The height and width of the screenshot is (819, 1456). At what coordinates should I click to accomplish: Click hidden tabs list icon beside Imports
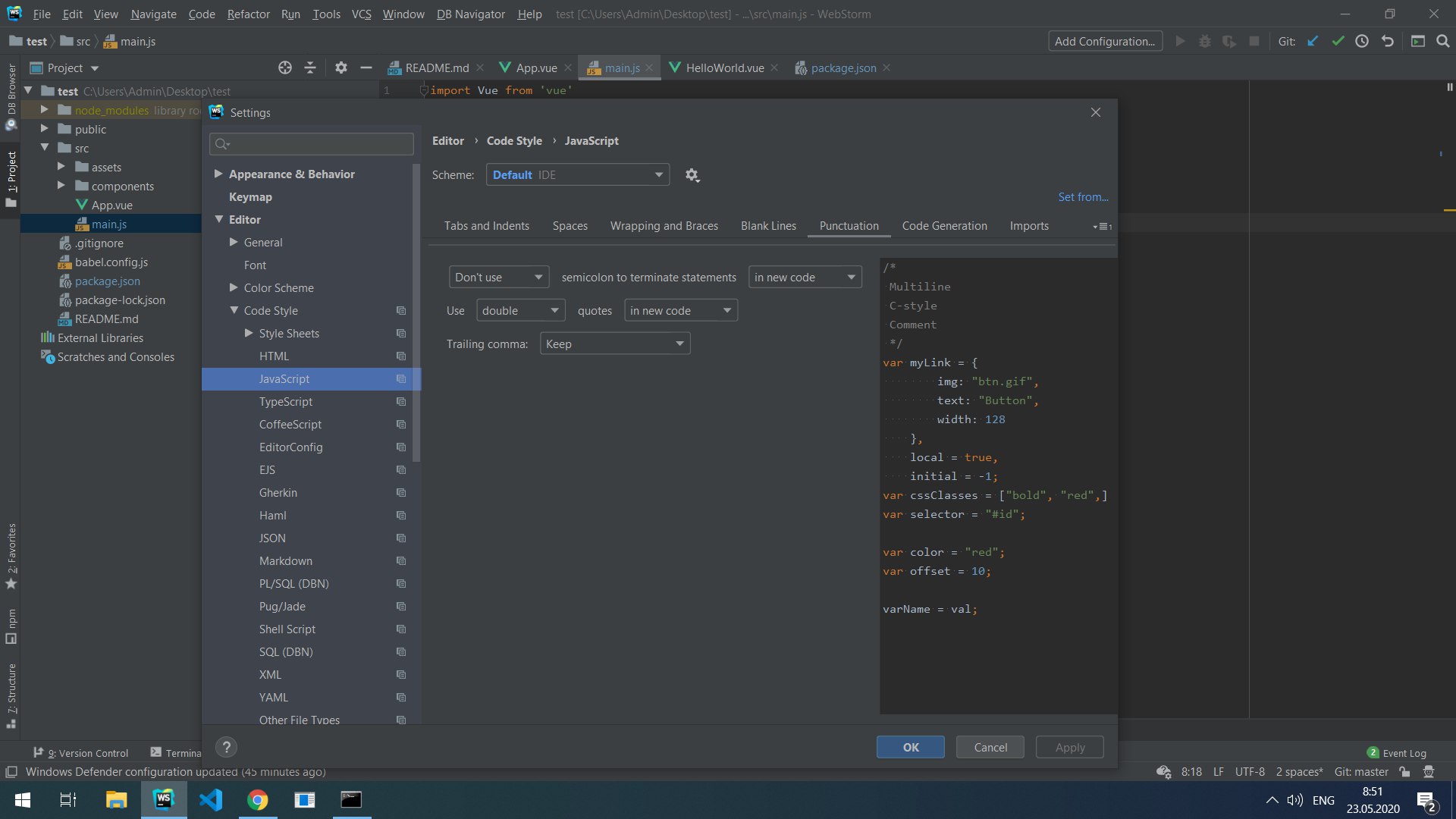[1103, 227]
